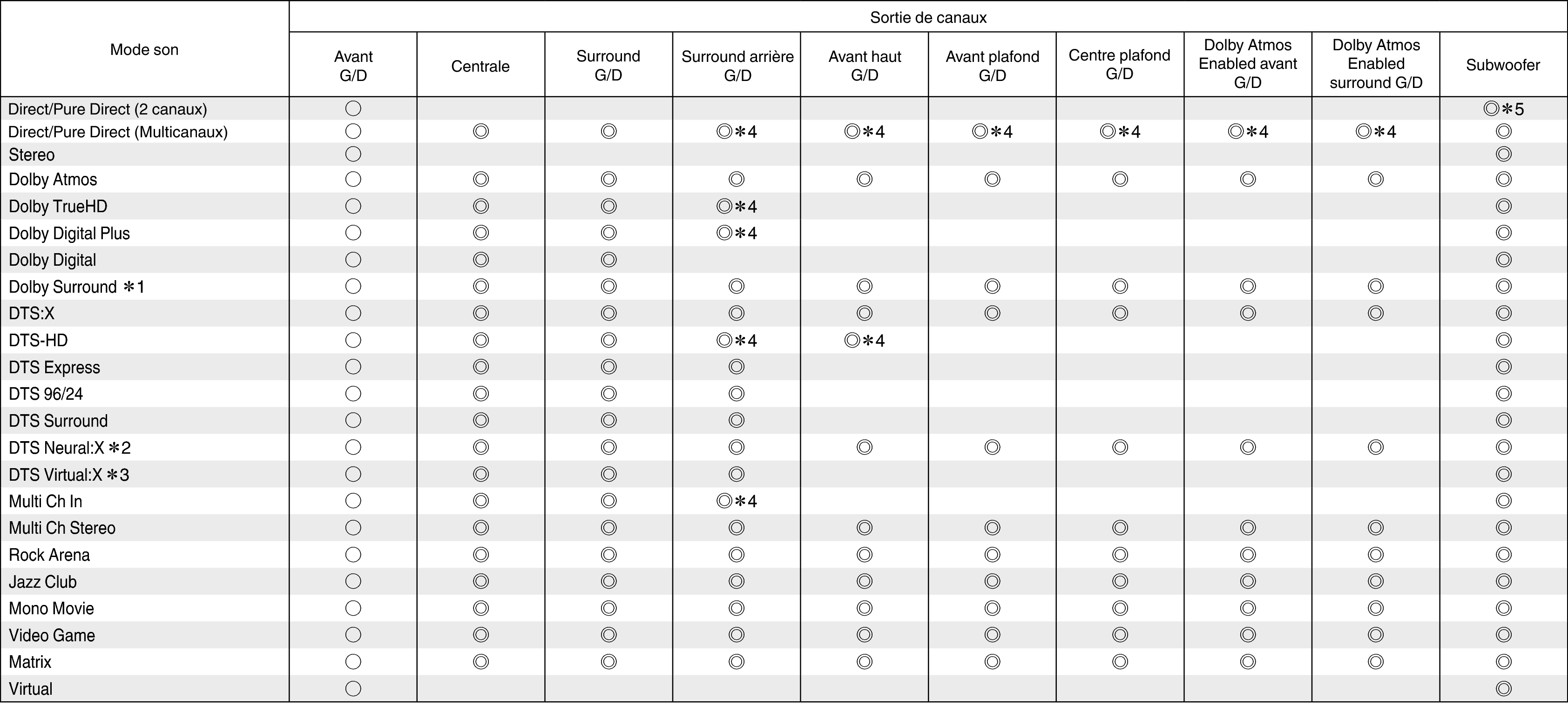Click the Surround G/D double-circle for Multi Ch In
Screen dimensions: 1568x705
pos(608,501)
